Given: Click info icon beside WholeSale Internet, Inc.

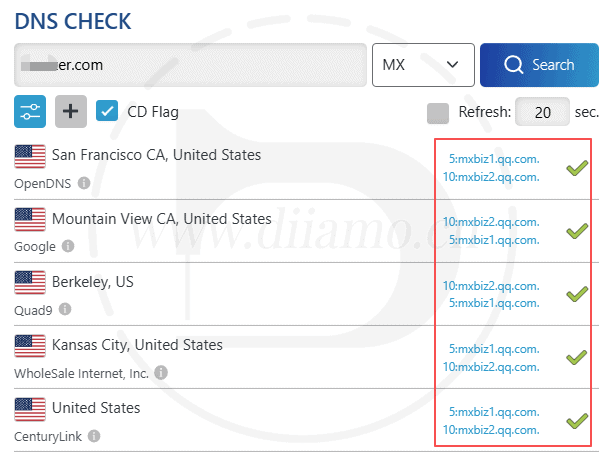Looking at the screenshot, I should 161,372.
